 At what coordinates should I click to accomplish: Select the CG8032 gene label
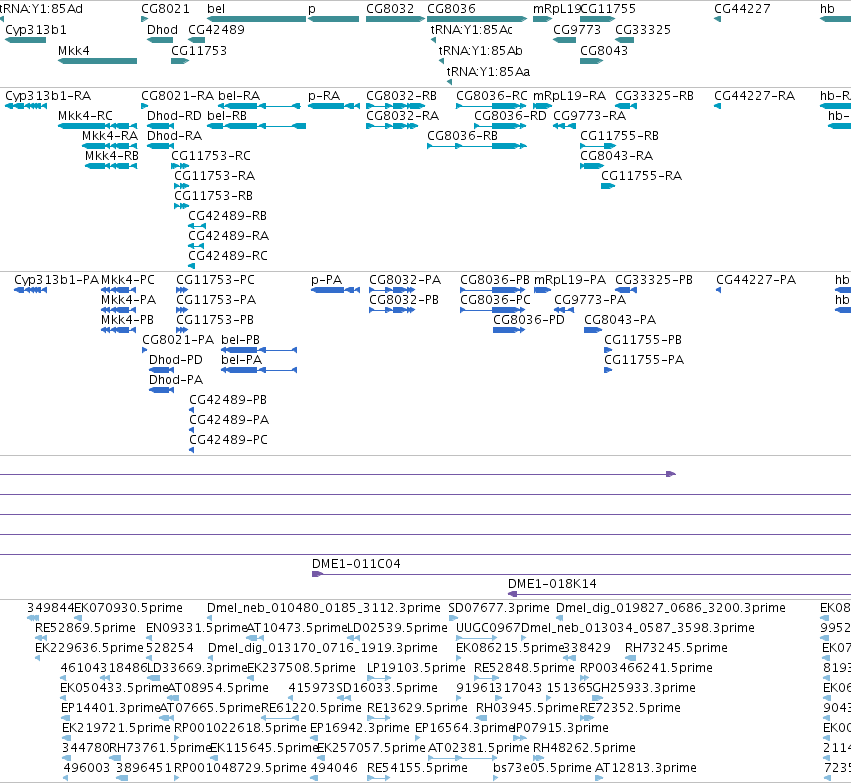pos(390,9)
